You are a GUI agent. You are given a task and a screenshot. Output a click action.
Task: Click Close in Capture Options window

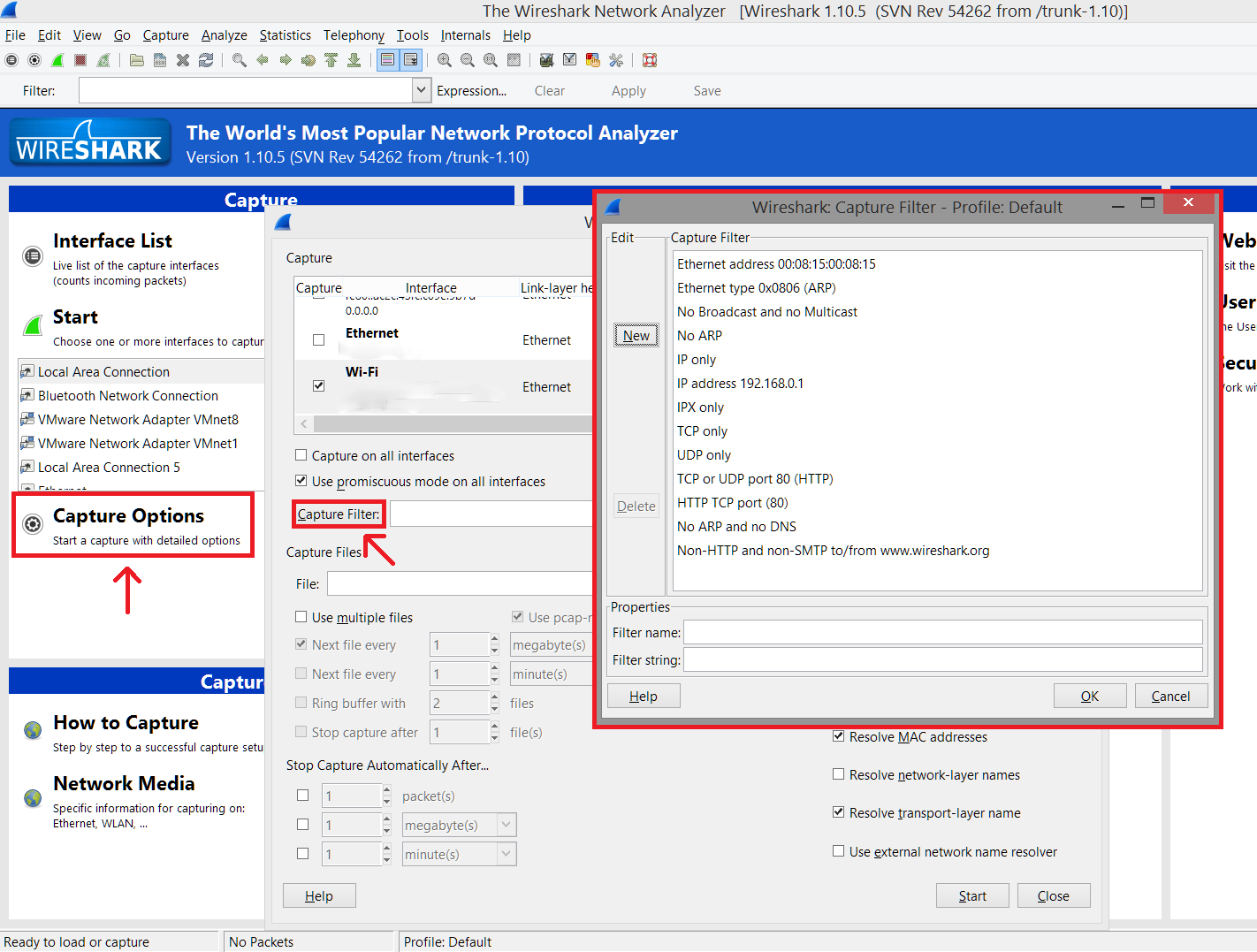(1054, 895)
